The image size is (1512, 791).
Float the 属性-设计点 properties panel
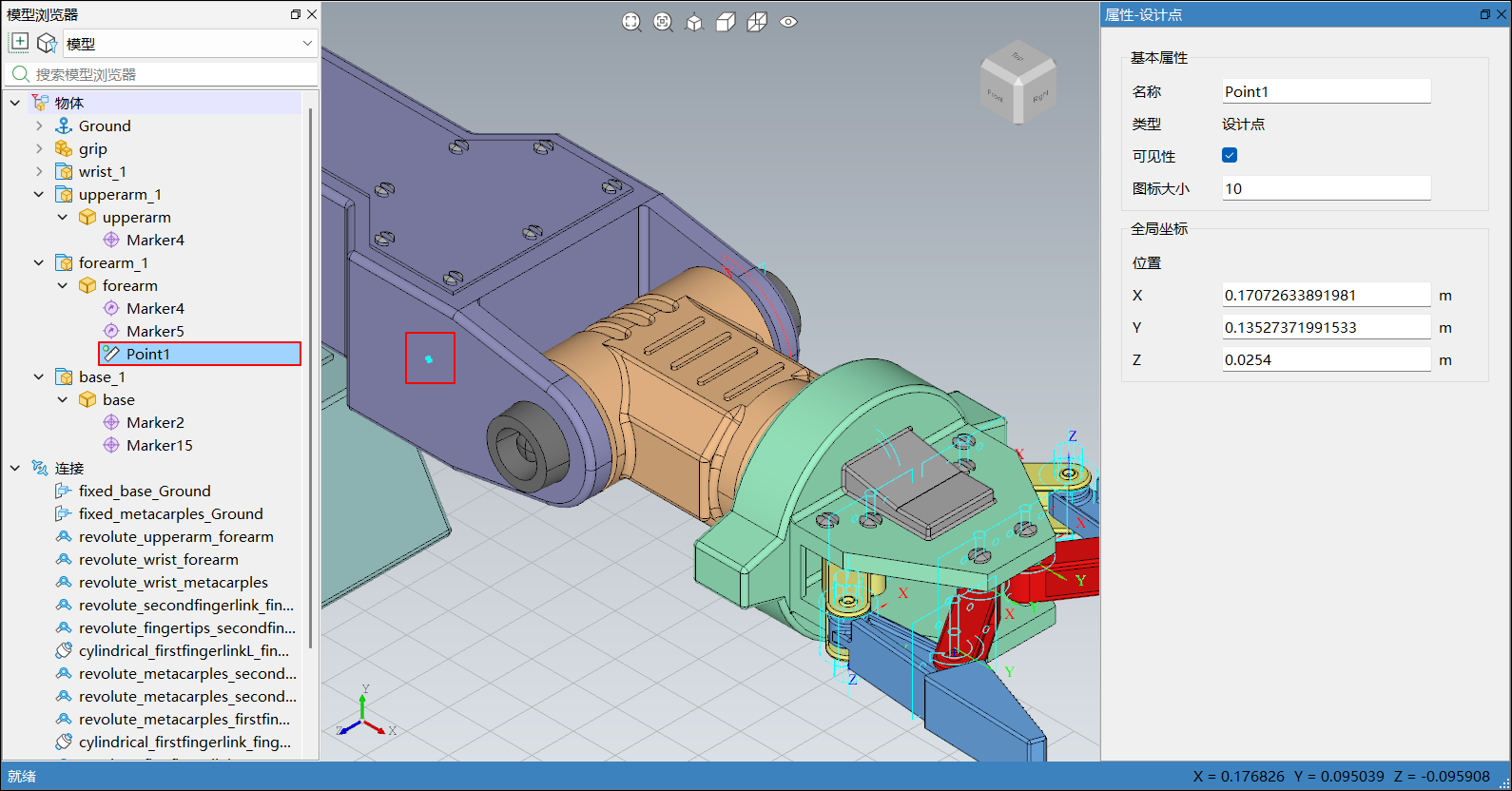1484,14
